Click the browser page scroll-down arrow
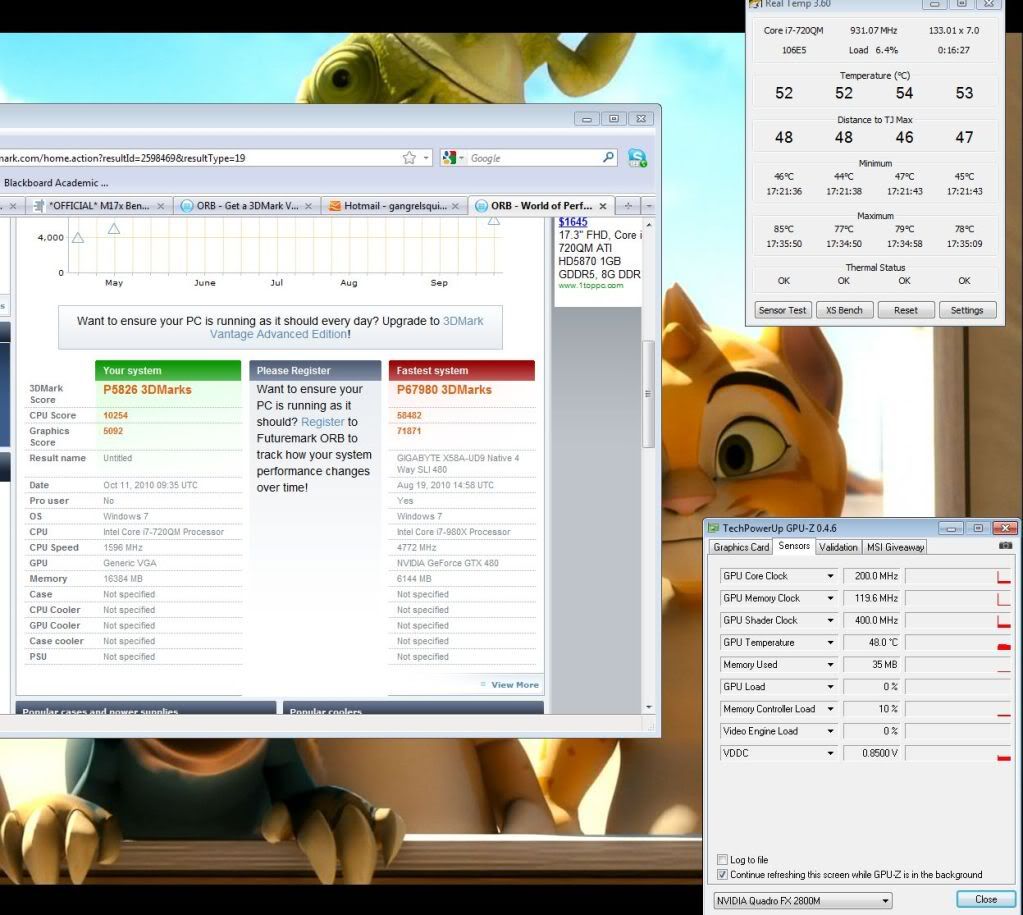 coord(649,707)
